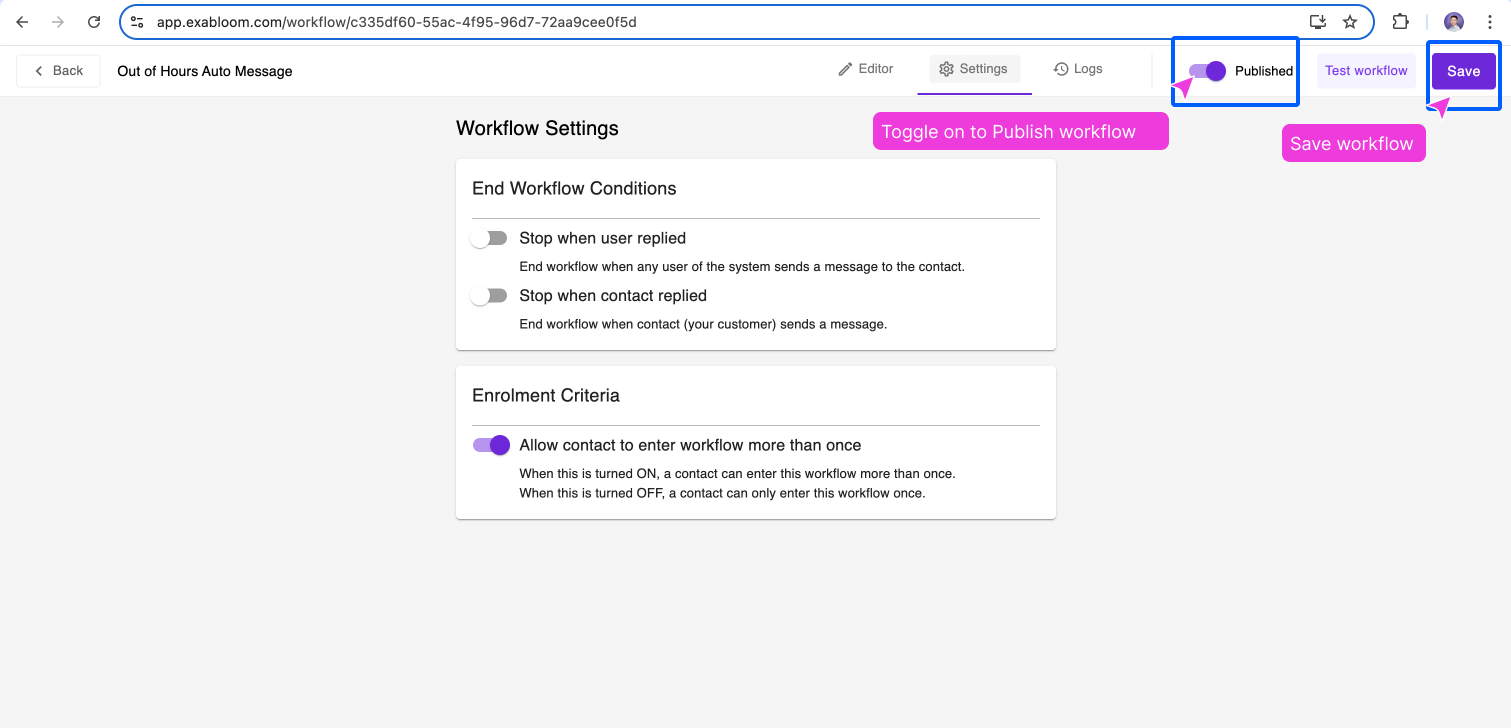Disable Allow contact to enter workflow more than once

(x=491, y=445)
